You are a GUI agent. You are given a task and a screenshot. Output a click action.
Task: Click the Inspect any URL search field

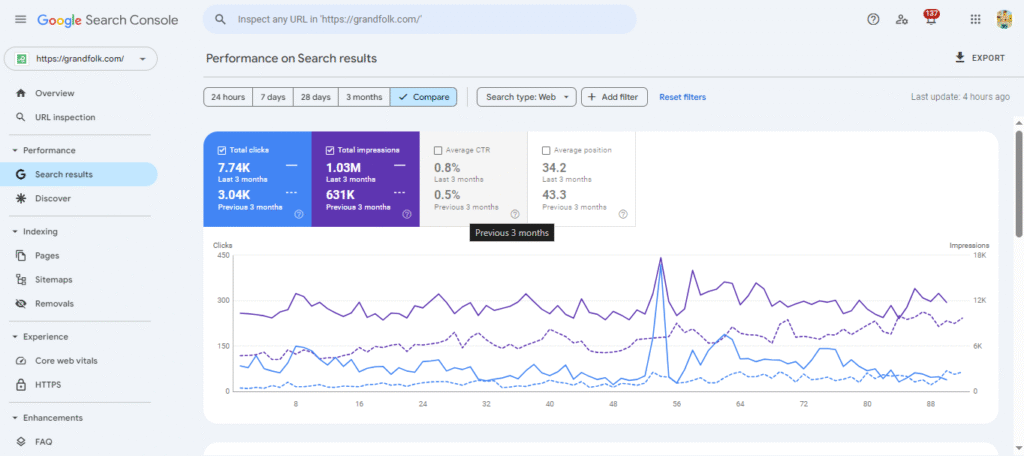[x=420, y=19]
